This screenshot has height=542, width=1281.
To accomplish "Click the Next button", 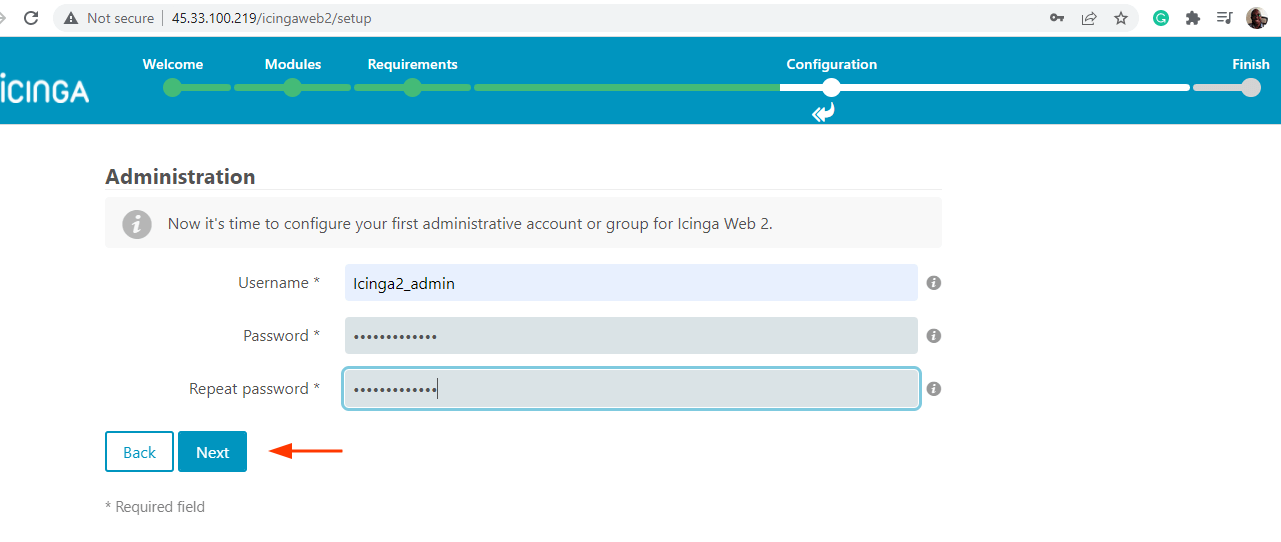I will click(x=212, y=452).
